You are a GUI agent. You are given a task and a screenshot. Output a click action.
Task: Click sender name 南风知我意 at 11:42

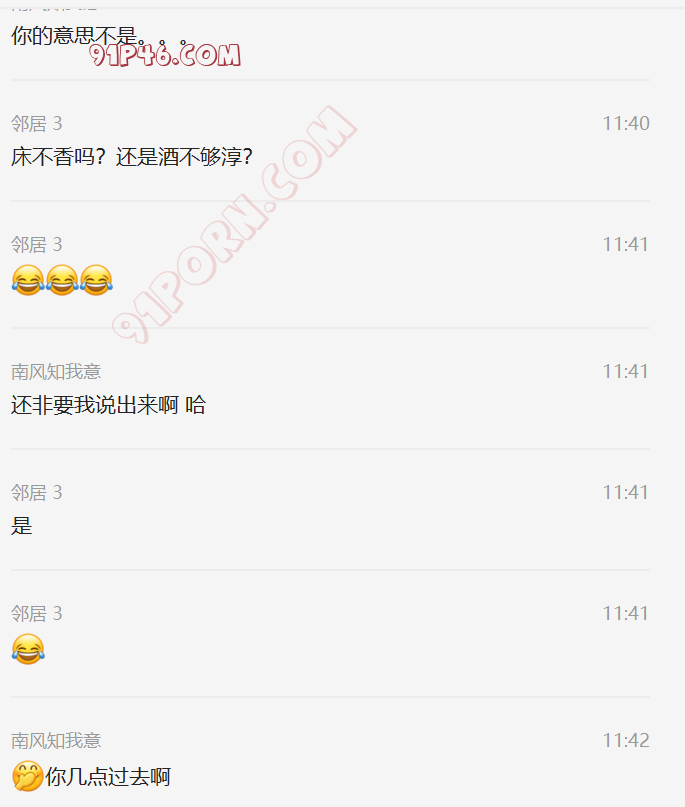(x=56, y=741)
